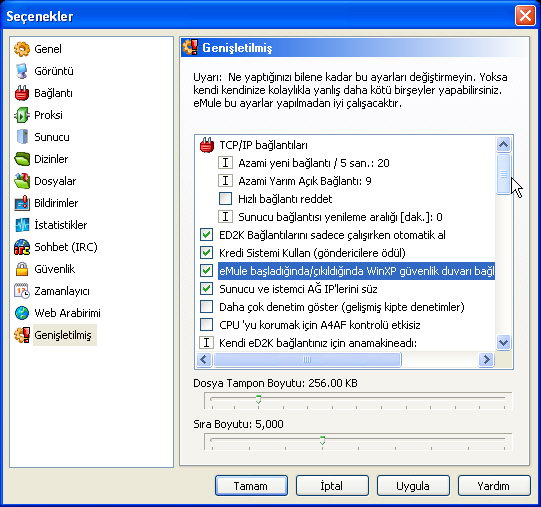Image resolution: width=541 pixels, height=507 pixels.
Task: Click the Zamanlayıcı calendar icon
Action: 22,291
